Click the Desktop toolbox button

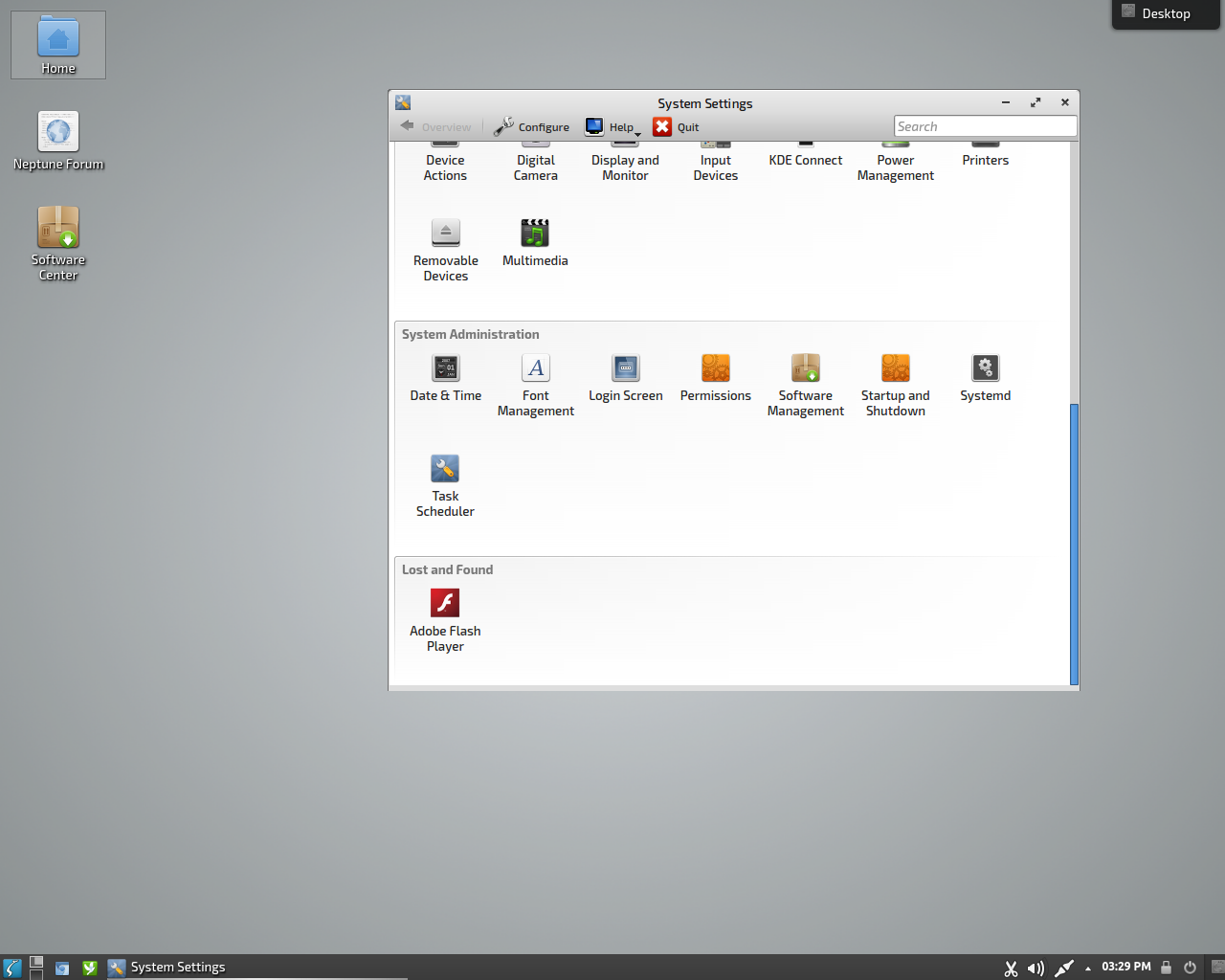point(1166,13)
